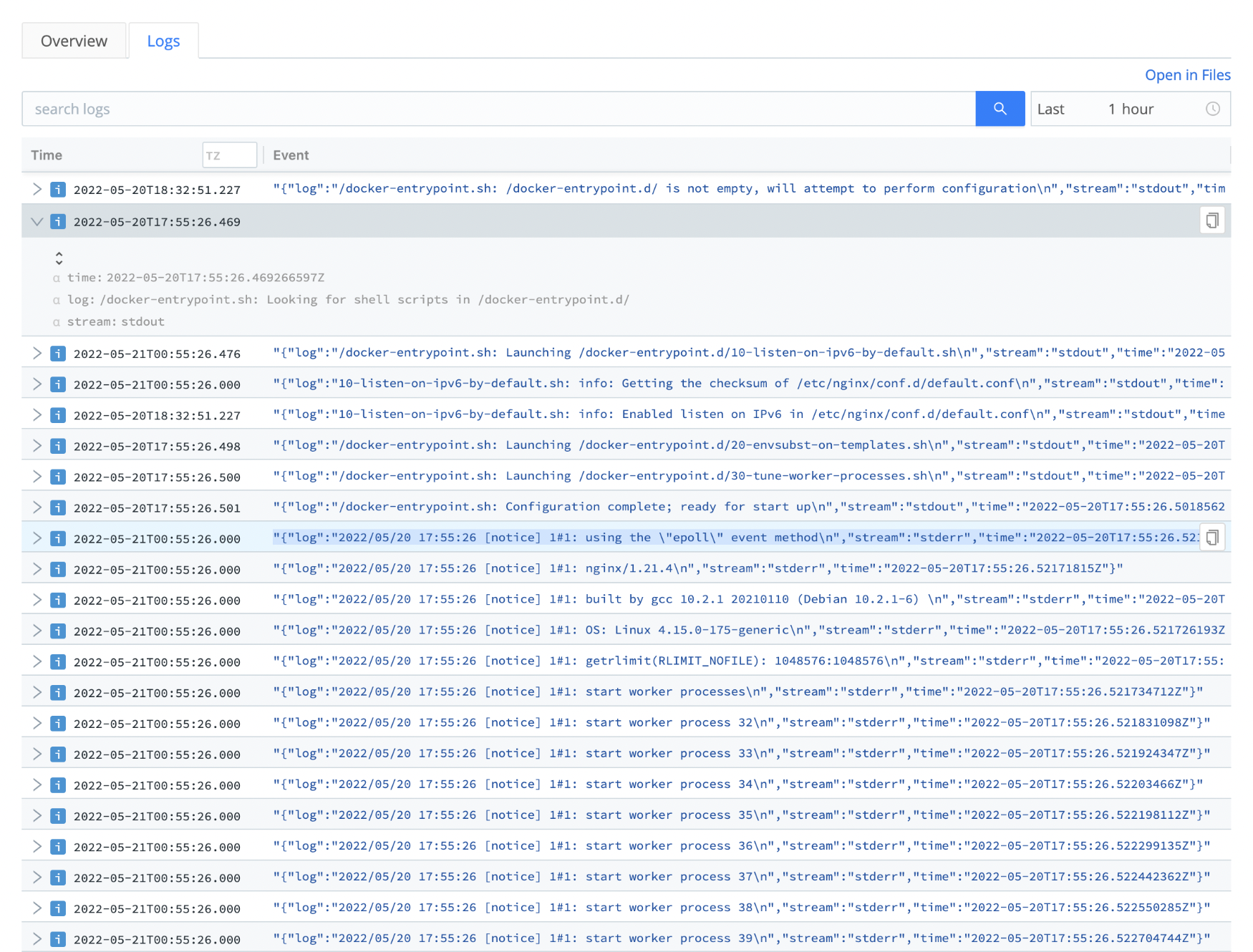Image resolution: width=1253 pixels, height=952 pixels.
Task: Click the copy icon on the expanded log entry
Action: pyautogui.click(x=1212, y=220)
